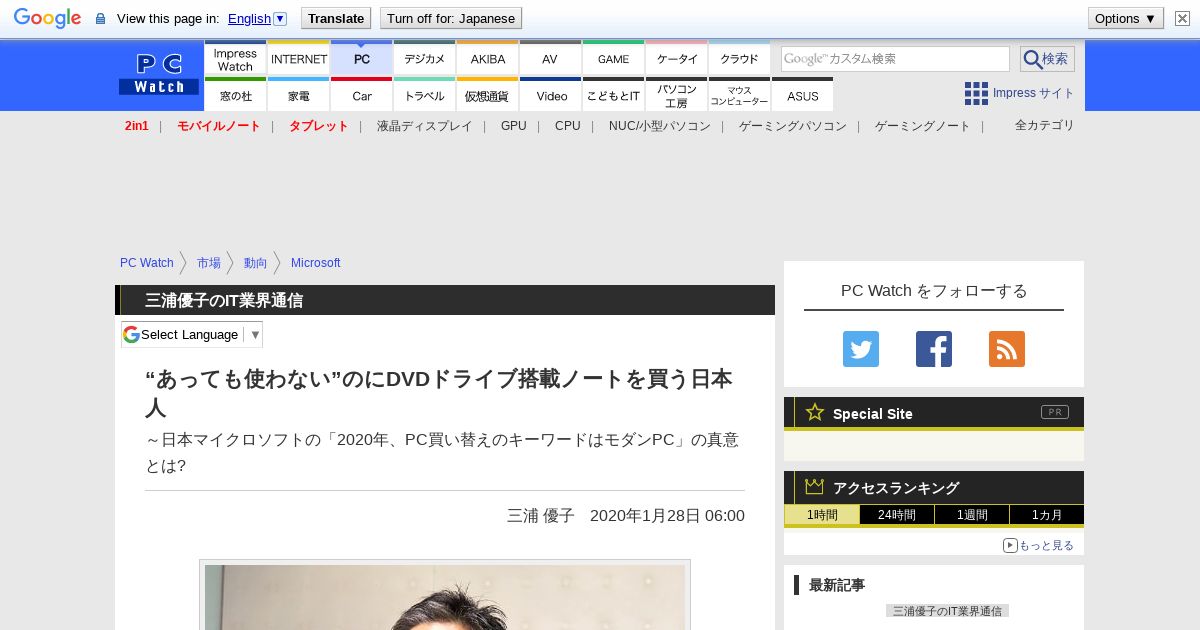Open the Video site tab
This screenshot has height=630, width=1200.
coord(551,95)
